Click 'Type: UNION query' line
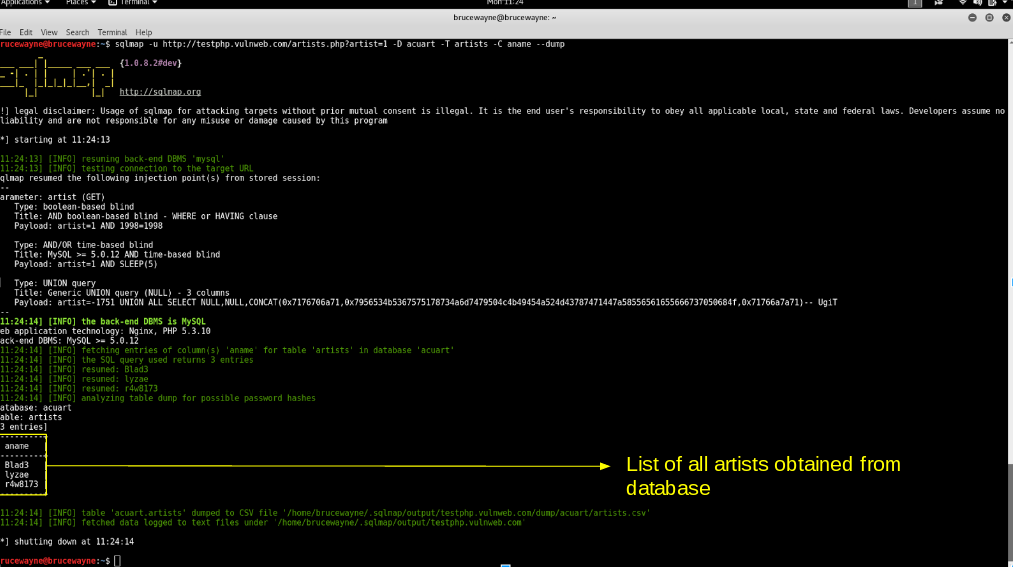This screenshot has width=1013, height=567. point(55,283)
